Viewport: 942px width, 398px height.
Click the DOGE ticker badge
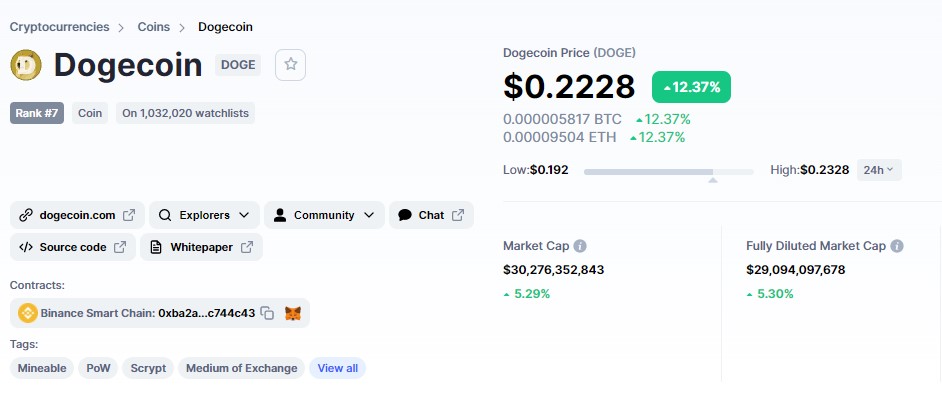coord(238,65)
